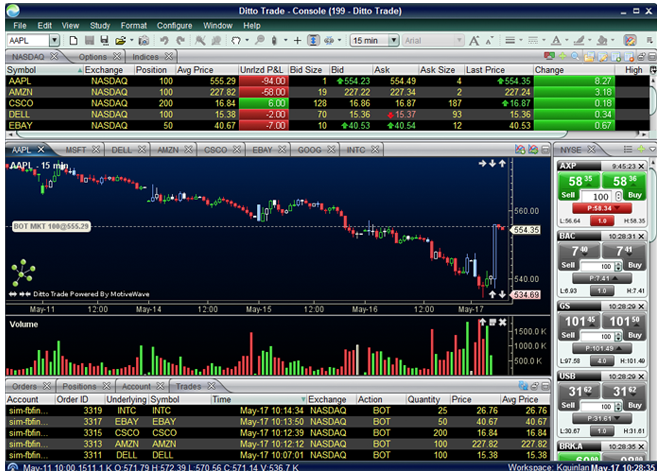Close the Volume study with its X
Viewport: 657px width, 471px height.
(x=502, y=322)
